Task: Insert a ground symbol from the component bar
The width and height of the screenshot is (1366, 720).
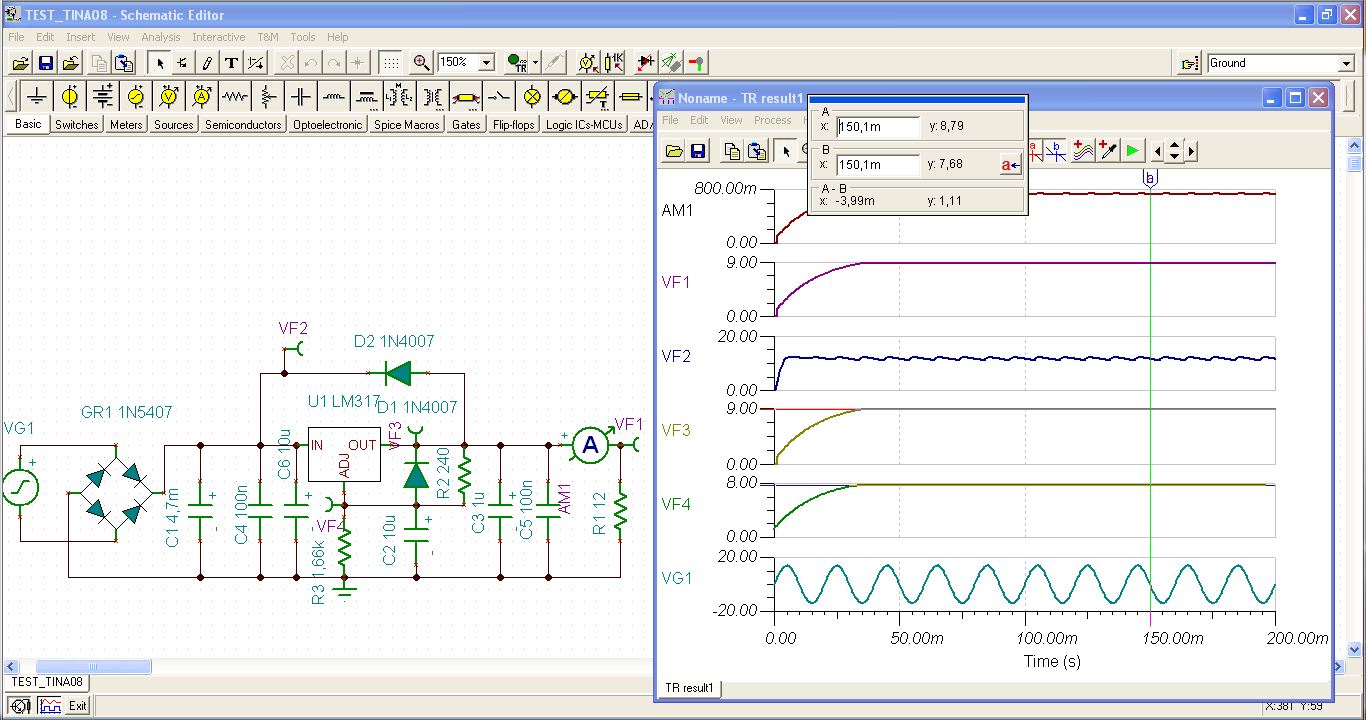Action: pyautogui.click(x=37, y=97)
